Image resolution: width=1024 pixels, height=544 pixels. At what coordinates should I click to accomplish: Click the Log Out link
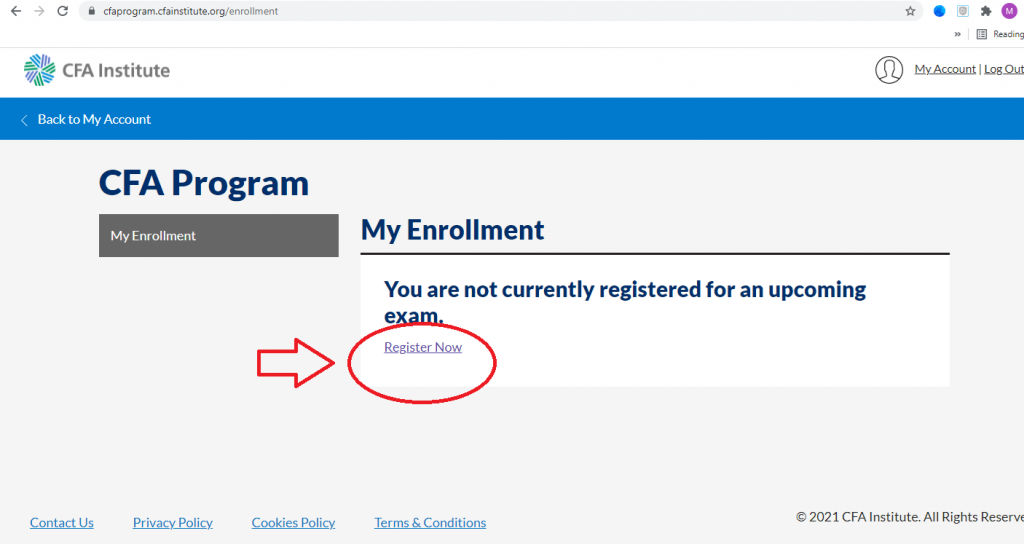coord(1004,69)
